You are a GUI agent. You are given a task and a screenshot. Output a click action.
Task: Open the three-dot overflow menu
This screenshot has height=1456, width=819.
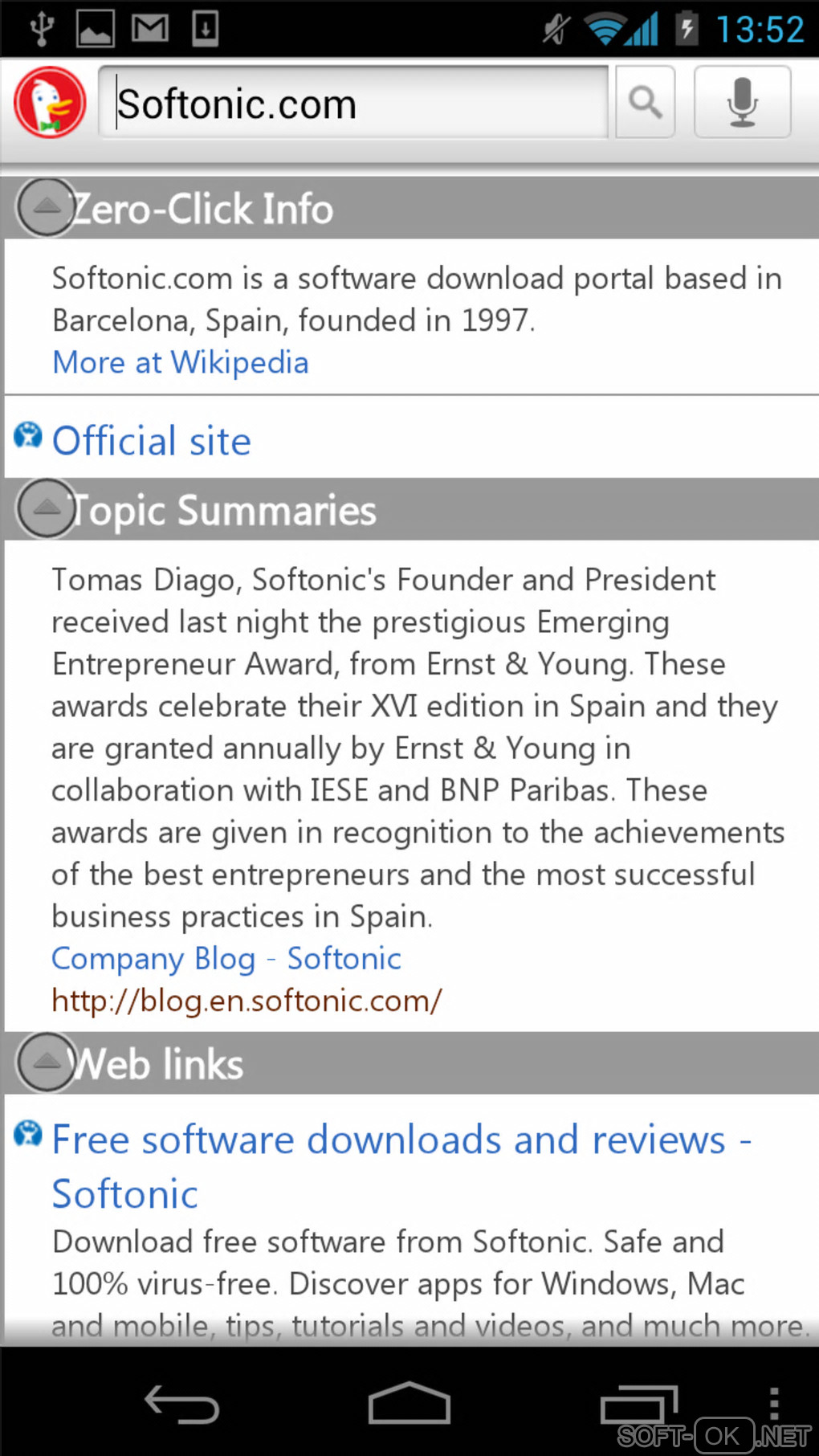pos(773,1404)
